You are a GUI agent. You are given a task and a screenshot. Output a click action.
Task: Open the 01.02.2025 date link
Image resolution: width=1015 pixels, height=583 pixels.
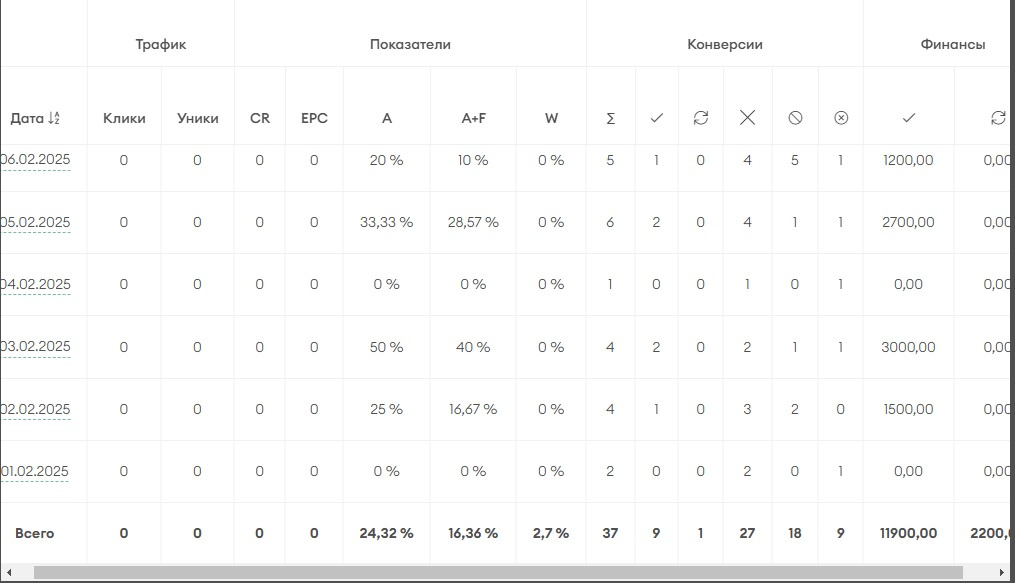[x=36, y=471]
